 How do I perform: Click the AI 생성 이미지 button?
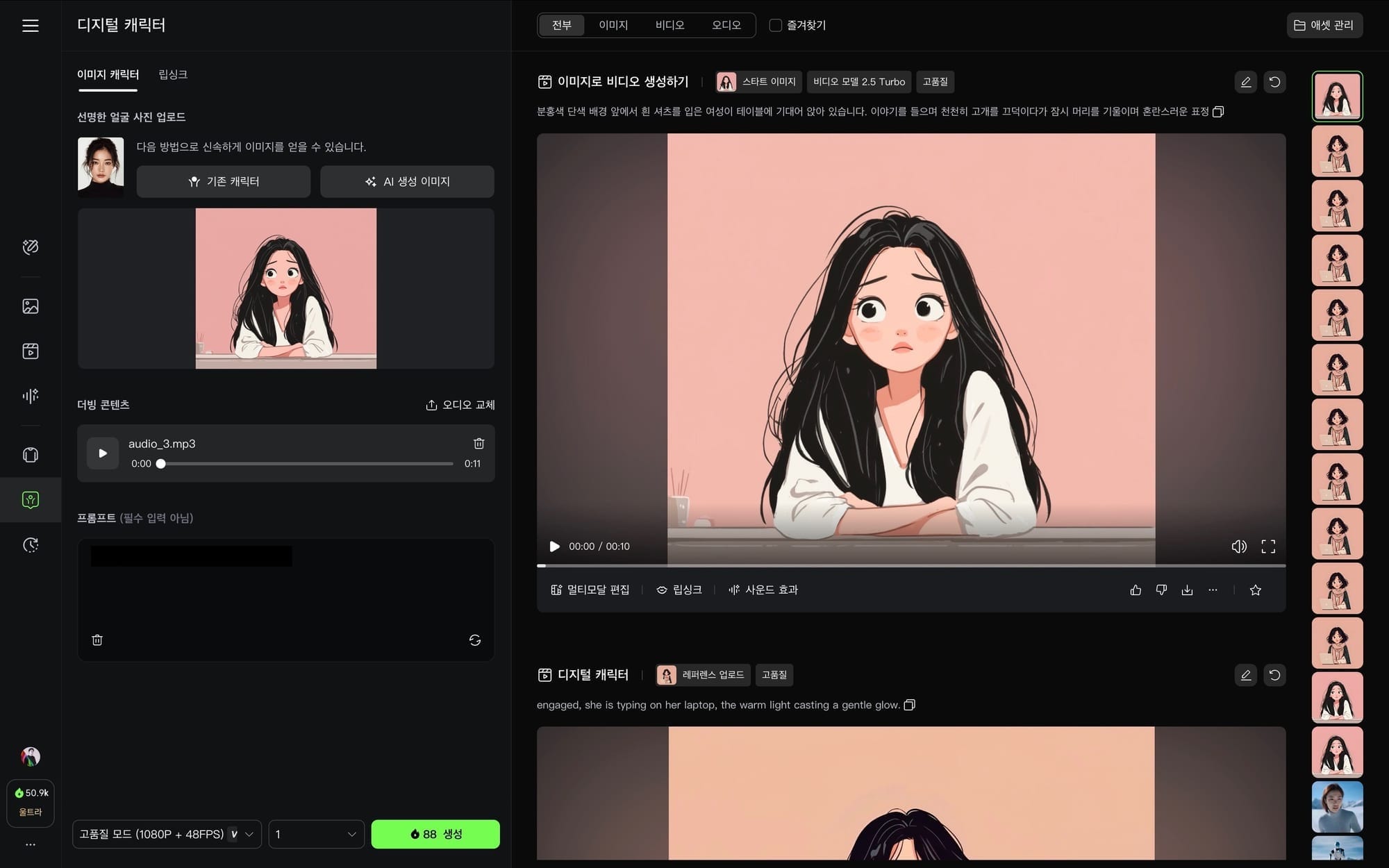(407, 181)
